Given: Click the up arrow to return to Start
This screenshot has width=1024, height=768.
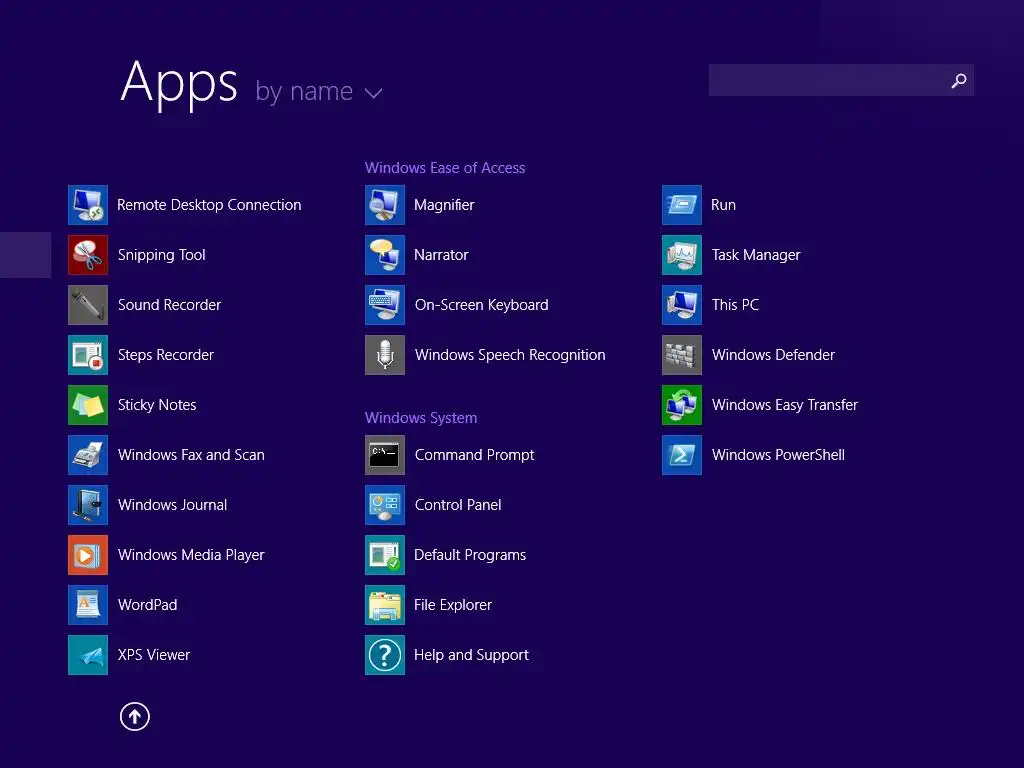Looking at the screenshot, I should click(x=135, y=716).
